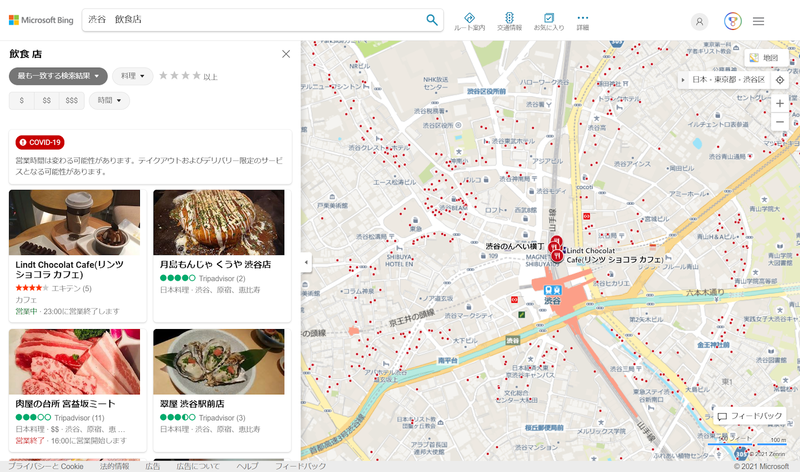Click the Microsoft Bing logo
The width and height of the screenshot is (800, 472).
pos(41,20)
